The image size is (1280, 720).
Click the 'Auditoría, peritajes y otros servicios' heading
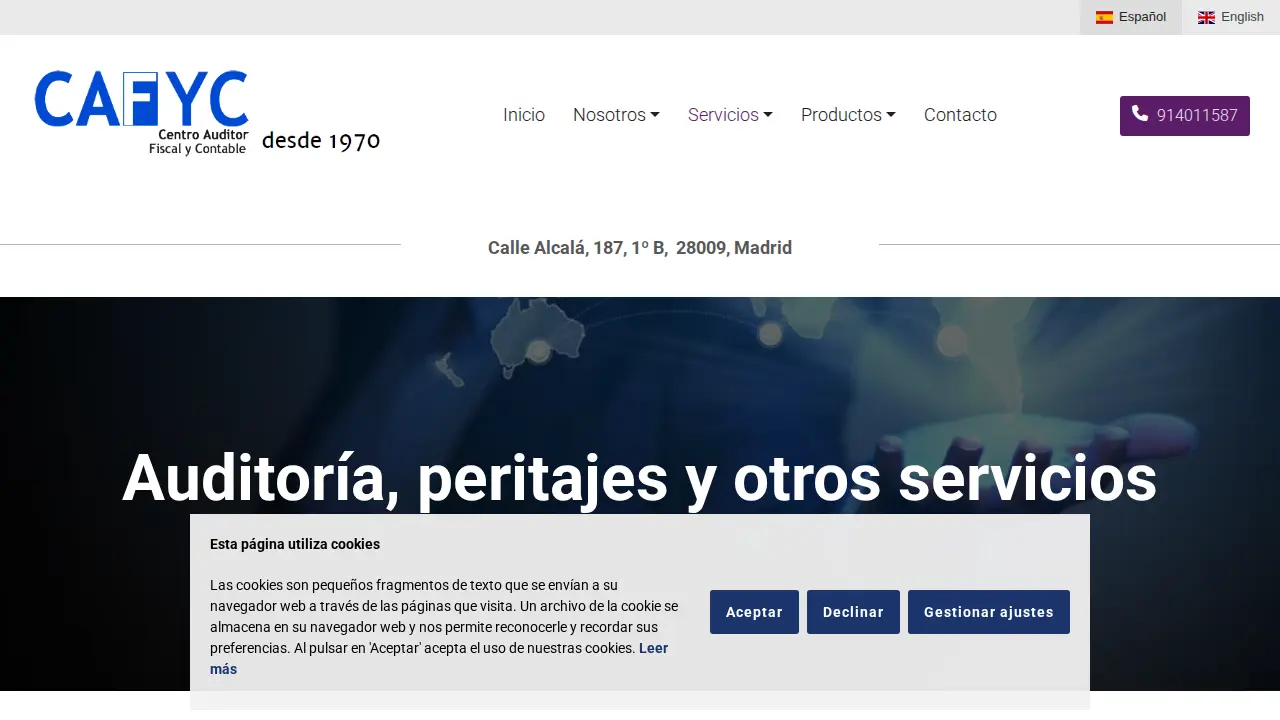640,478
